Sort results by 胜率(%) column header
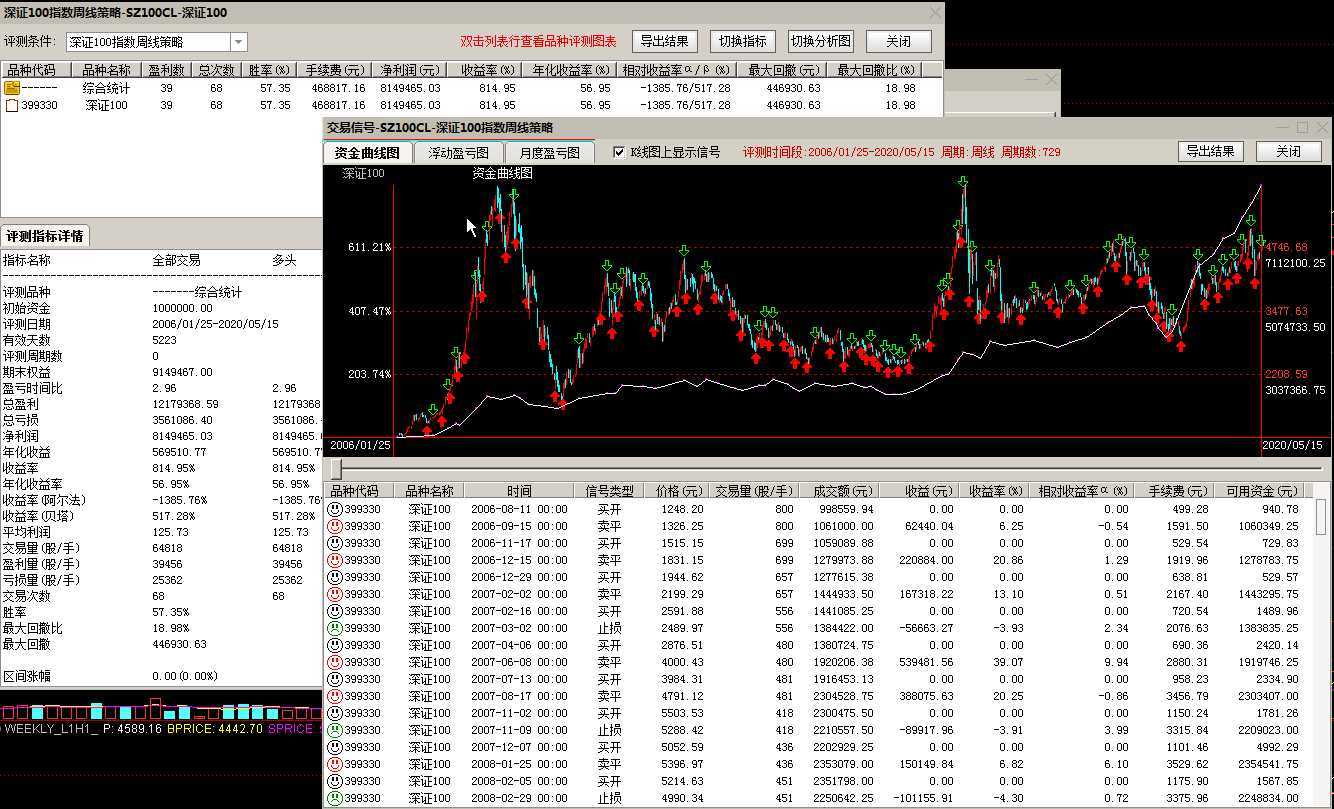Screen dimensions: 1334x809 coord(269,70)
